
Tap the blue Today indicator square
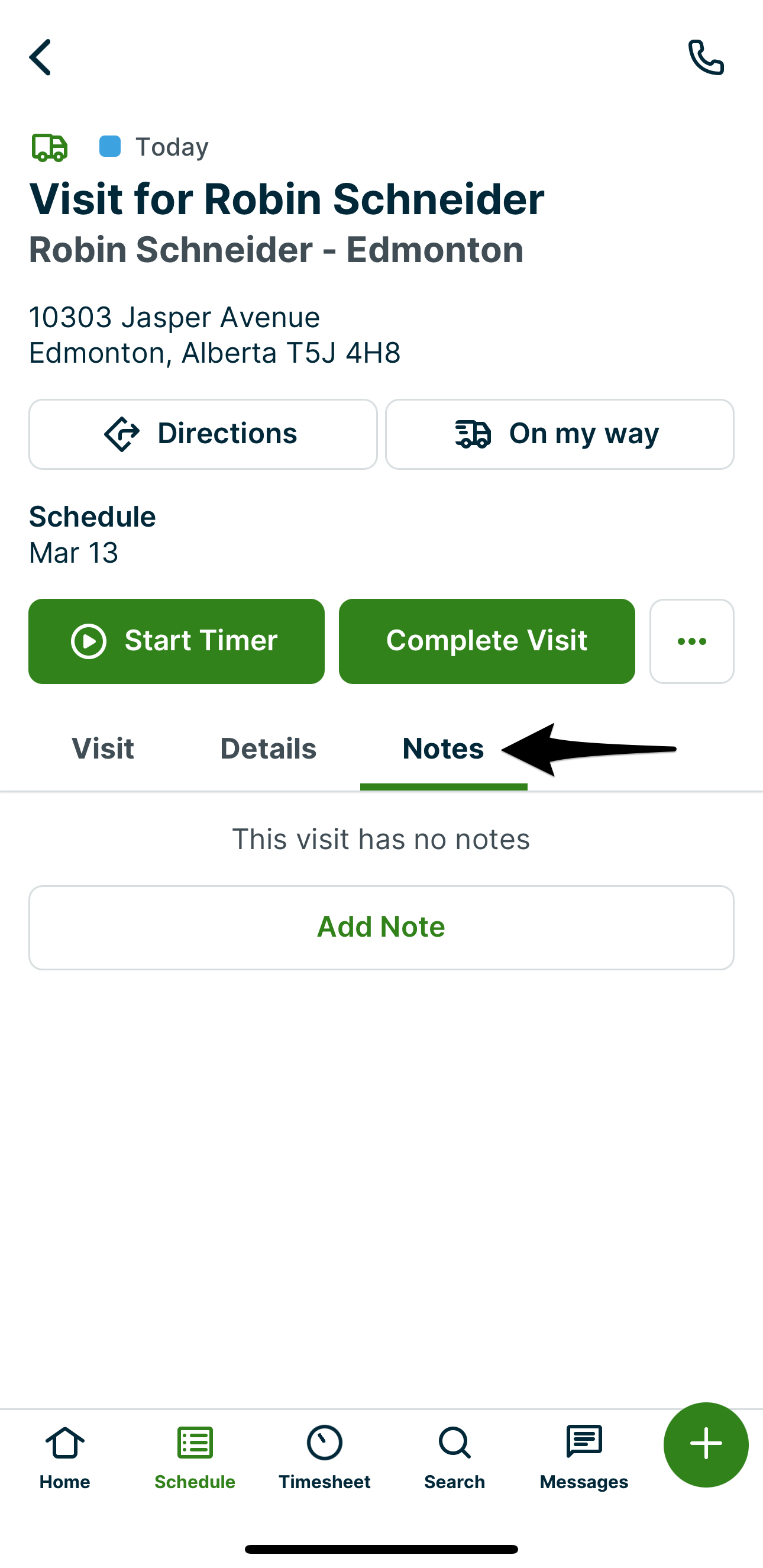coord(111,146)
